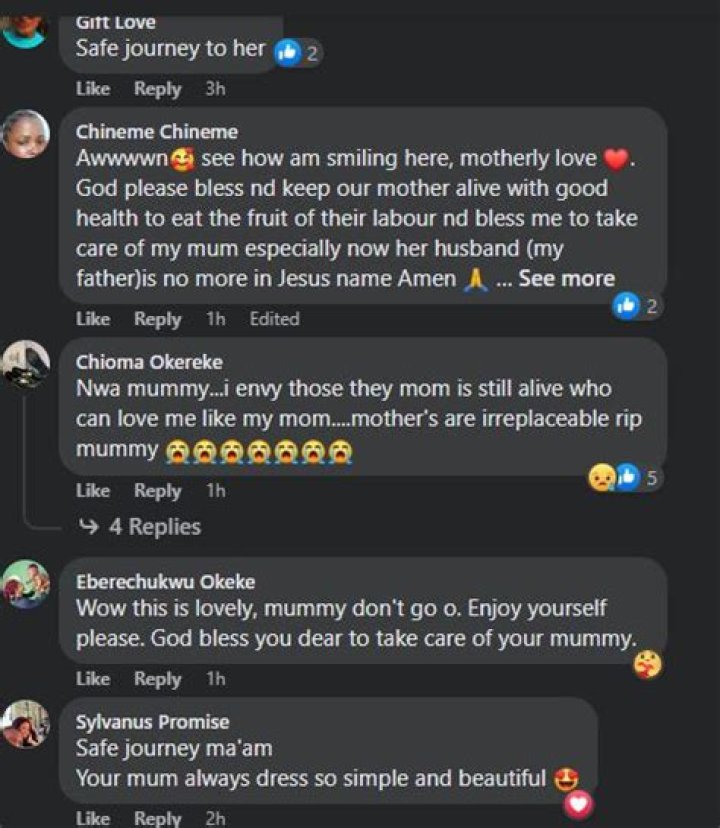Click the heart reaction under Sylvanus Promise's comment
This screenshot has height=828, width=720.
point(578,800)
